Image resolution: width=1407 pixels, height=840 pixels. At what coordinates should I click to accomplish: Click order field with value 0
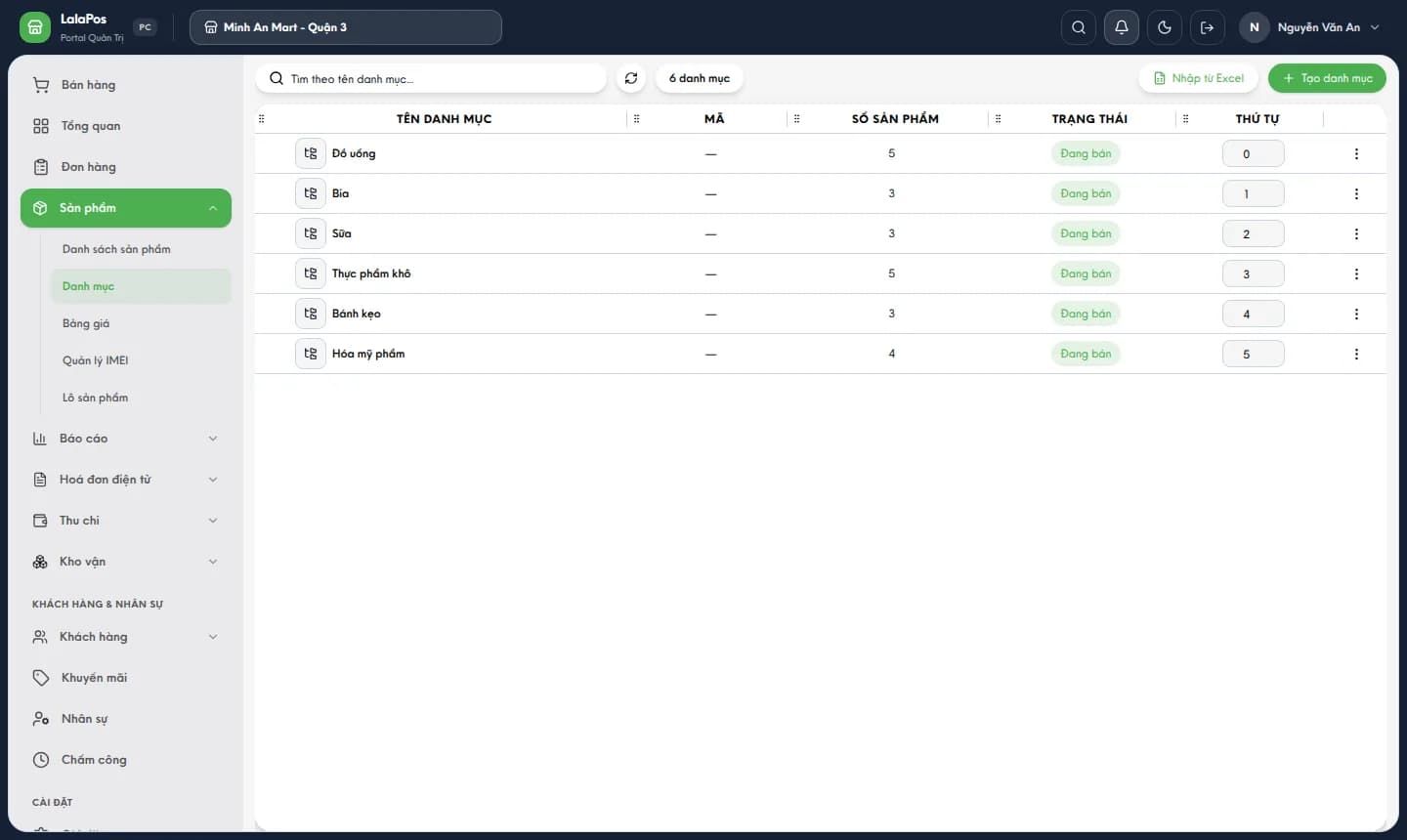tap(1253, 153)
